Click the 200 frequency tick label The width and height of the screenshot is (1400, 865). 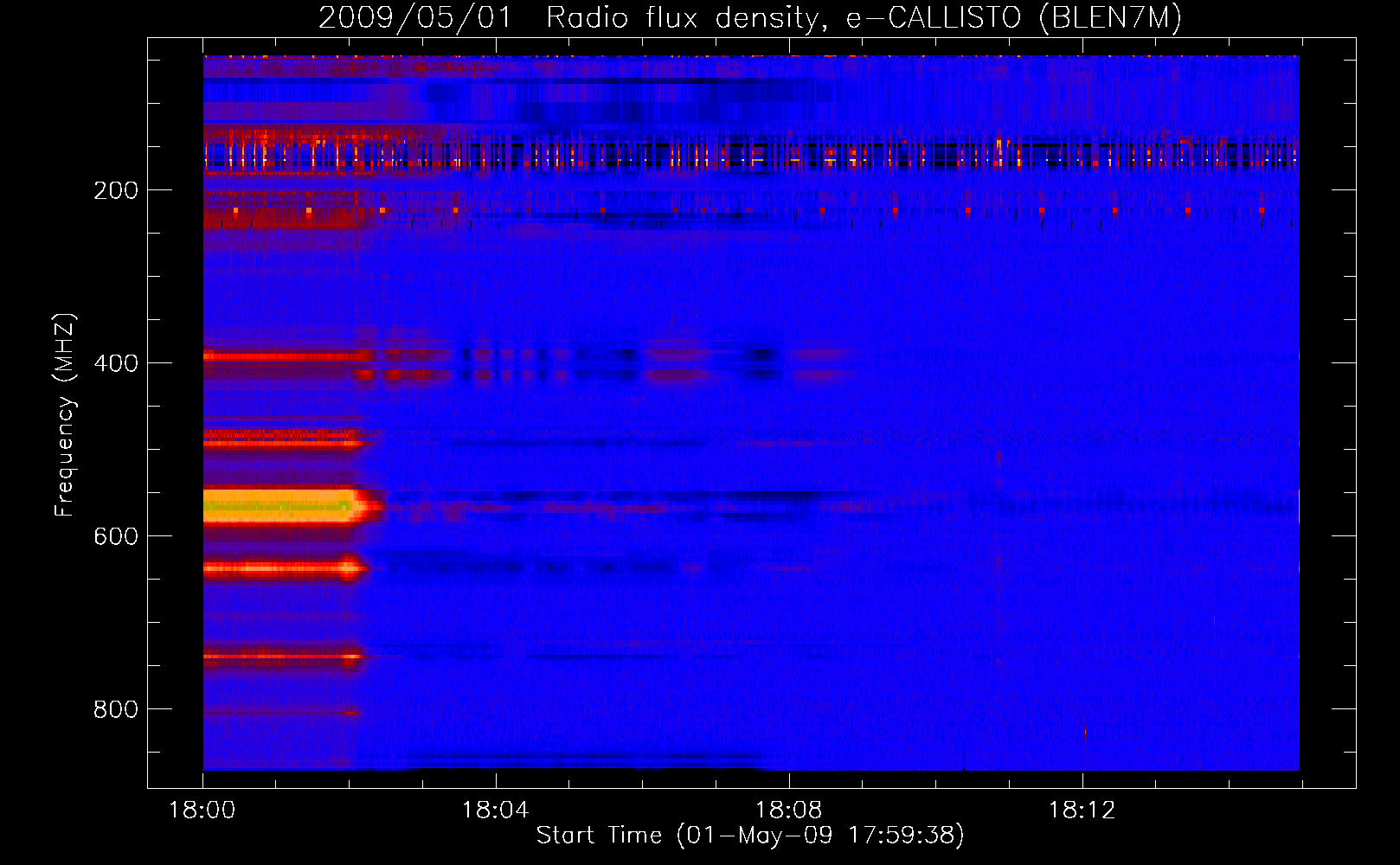[116, 190]
